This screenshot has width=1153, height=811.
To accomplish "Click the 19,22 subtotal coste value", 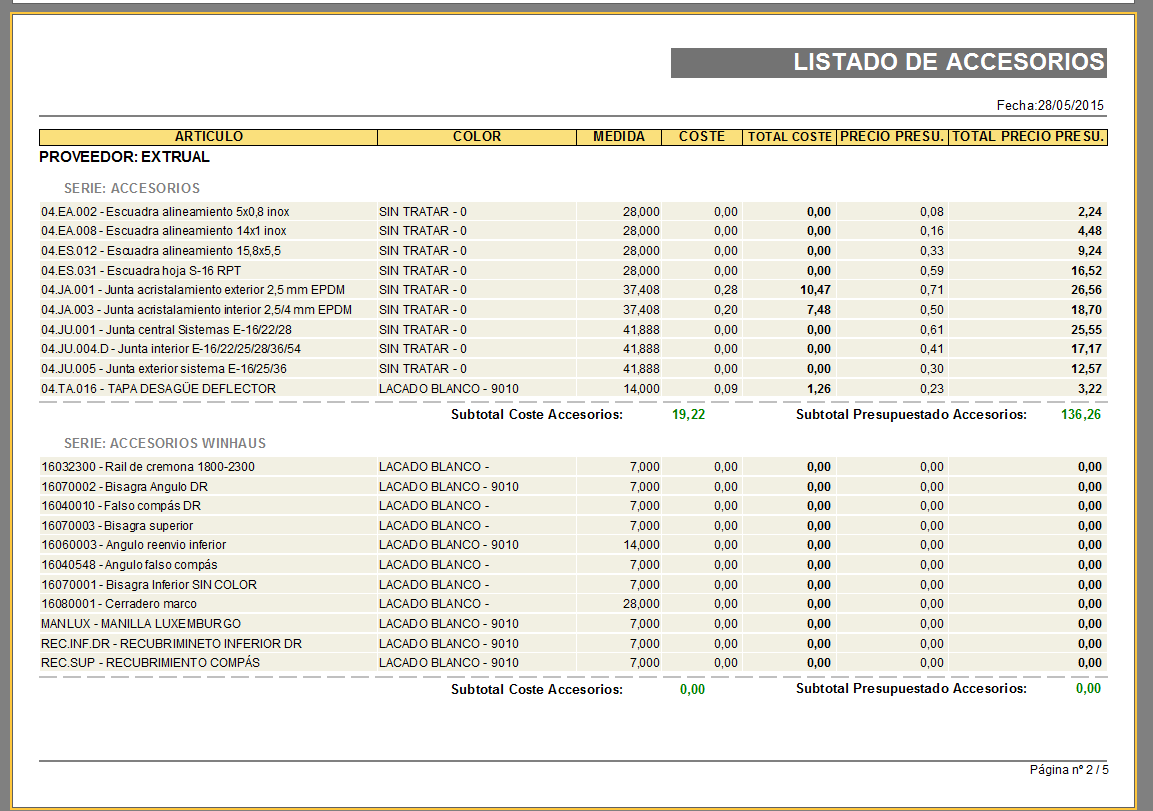I will (688, 415).
